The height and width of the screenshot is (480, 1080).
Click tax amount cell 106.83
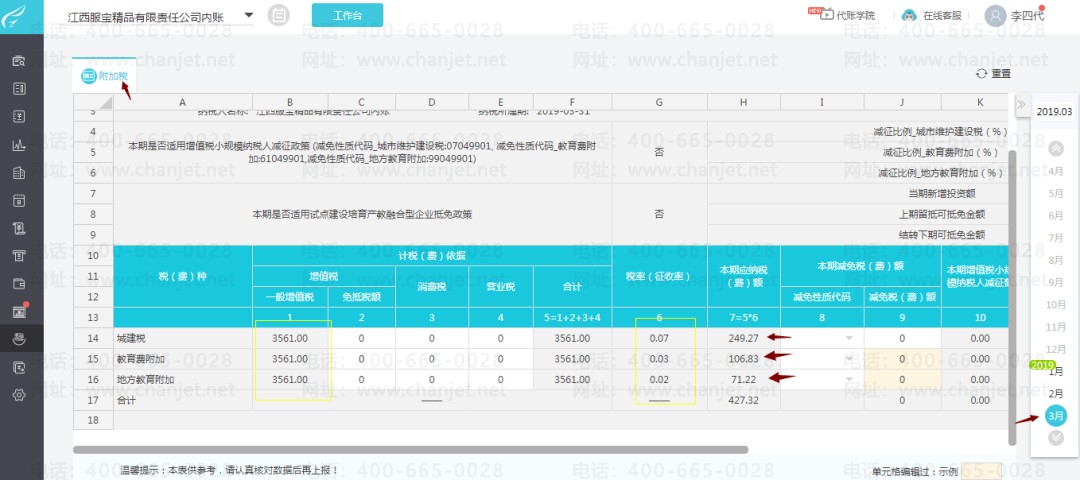(744, 359)
